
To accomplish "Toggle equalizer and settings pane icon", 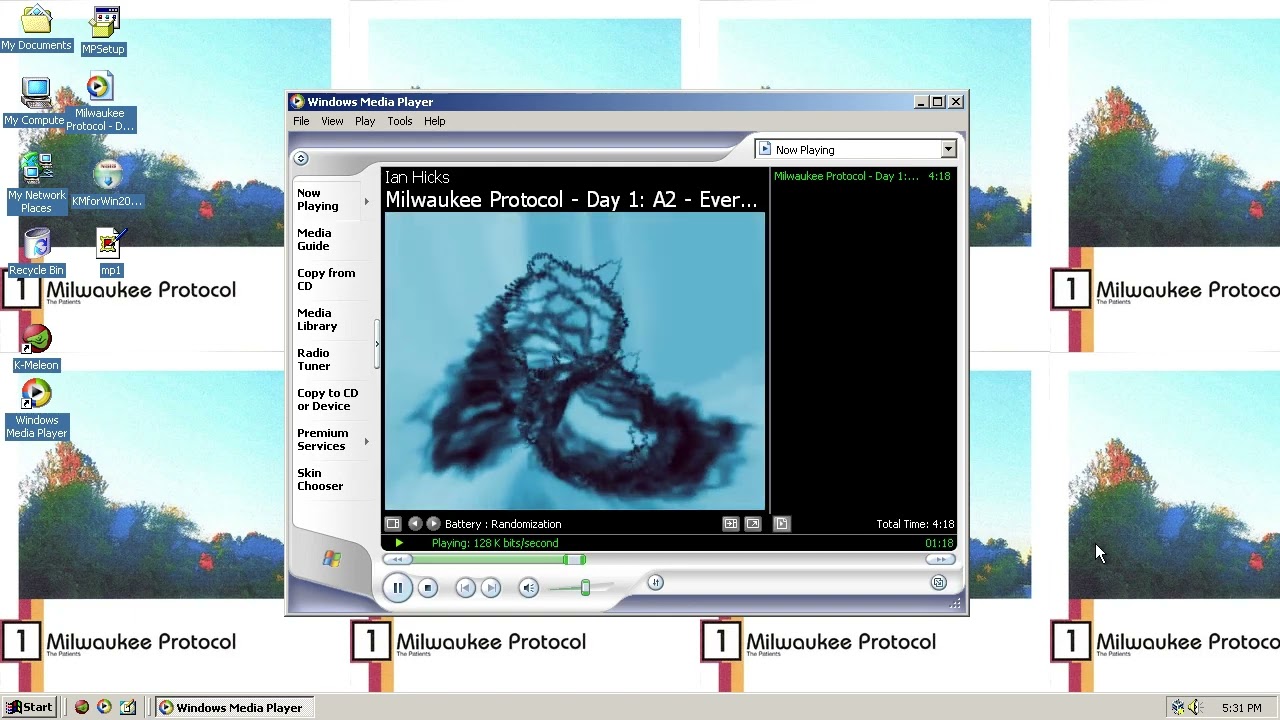I will click(731, 524).
